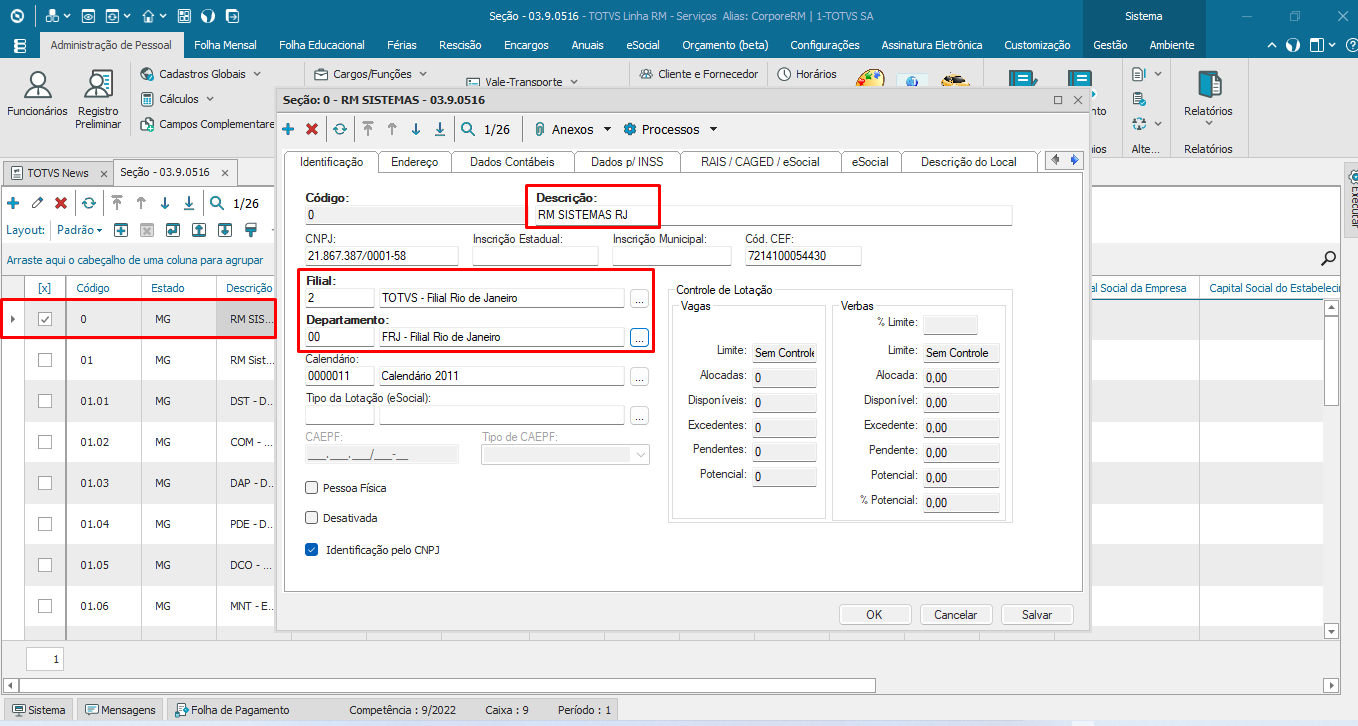
Task: Jump to last record in list toolbar
Action: (x=189, y=203)
